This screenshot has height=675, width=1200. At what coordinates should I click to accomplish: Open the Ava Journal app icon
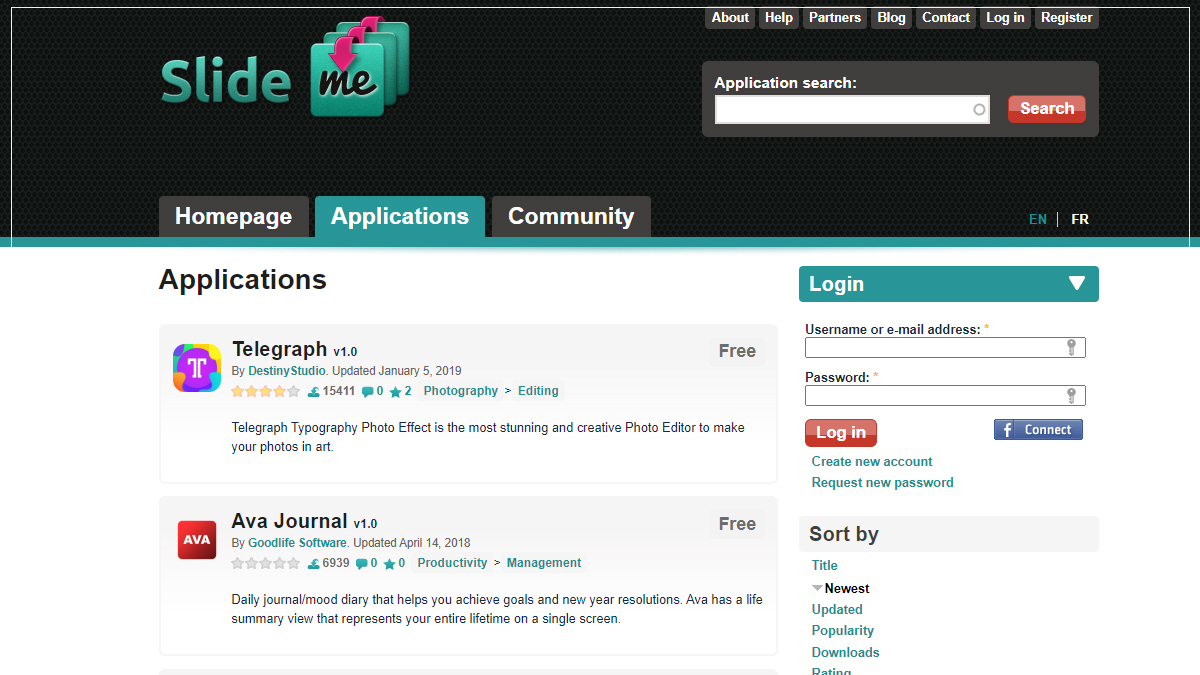(197, 540)
